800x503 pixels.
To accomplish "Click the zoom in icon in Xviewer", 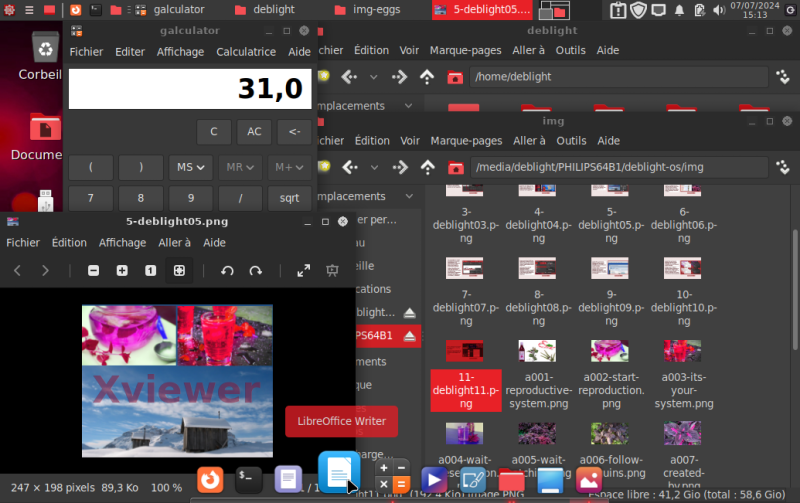I will coord(122,271).
